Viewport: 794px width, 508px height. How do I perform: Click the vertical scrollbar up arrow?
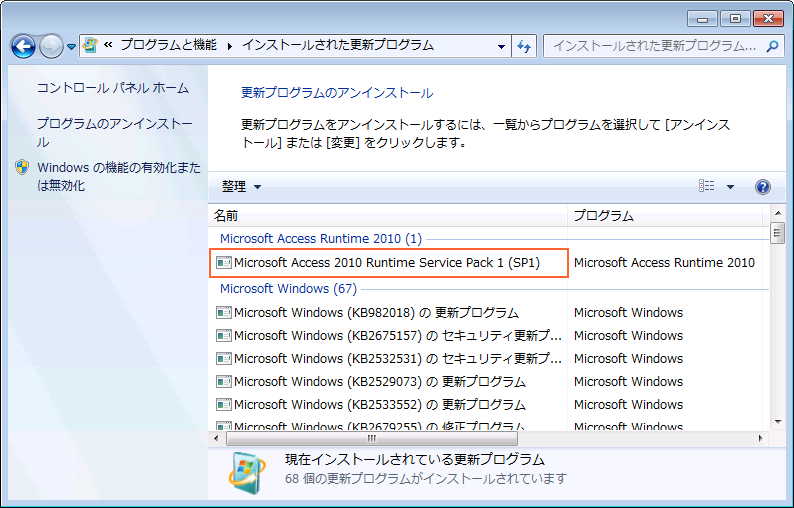[x=777, y=213]
